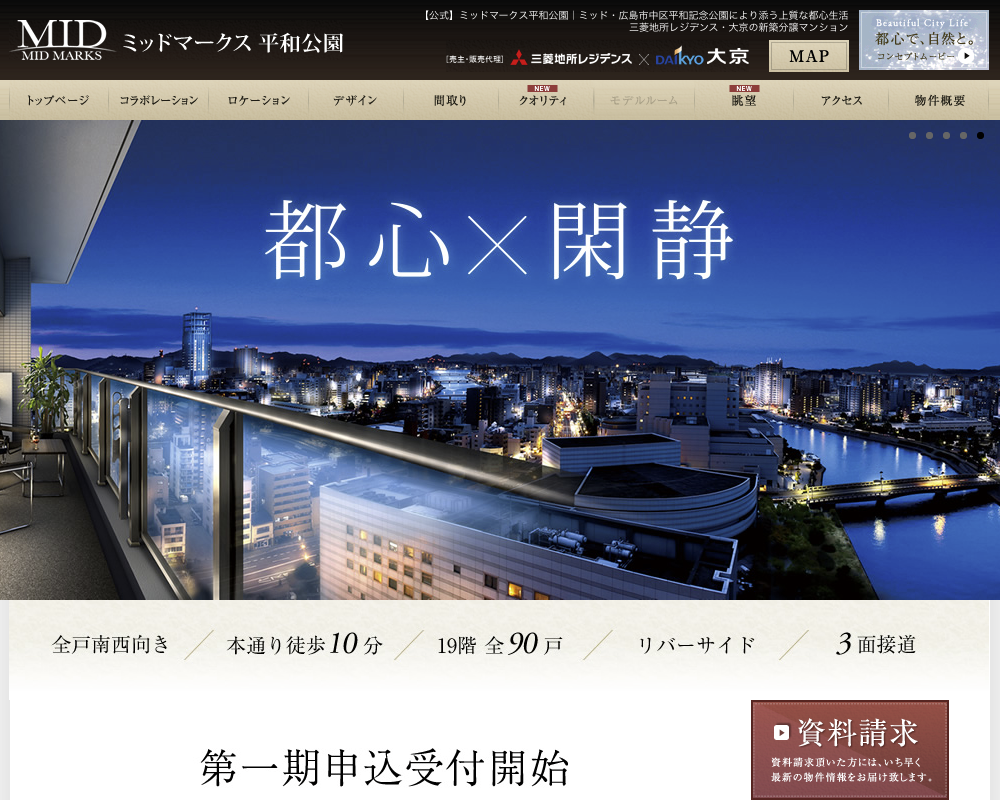Click the DAIKYO 大京 logo

[x=702, y=57]
